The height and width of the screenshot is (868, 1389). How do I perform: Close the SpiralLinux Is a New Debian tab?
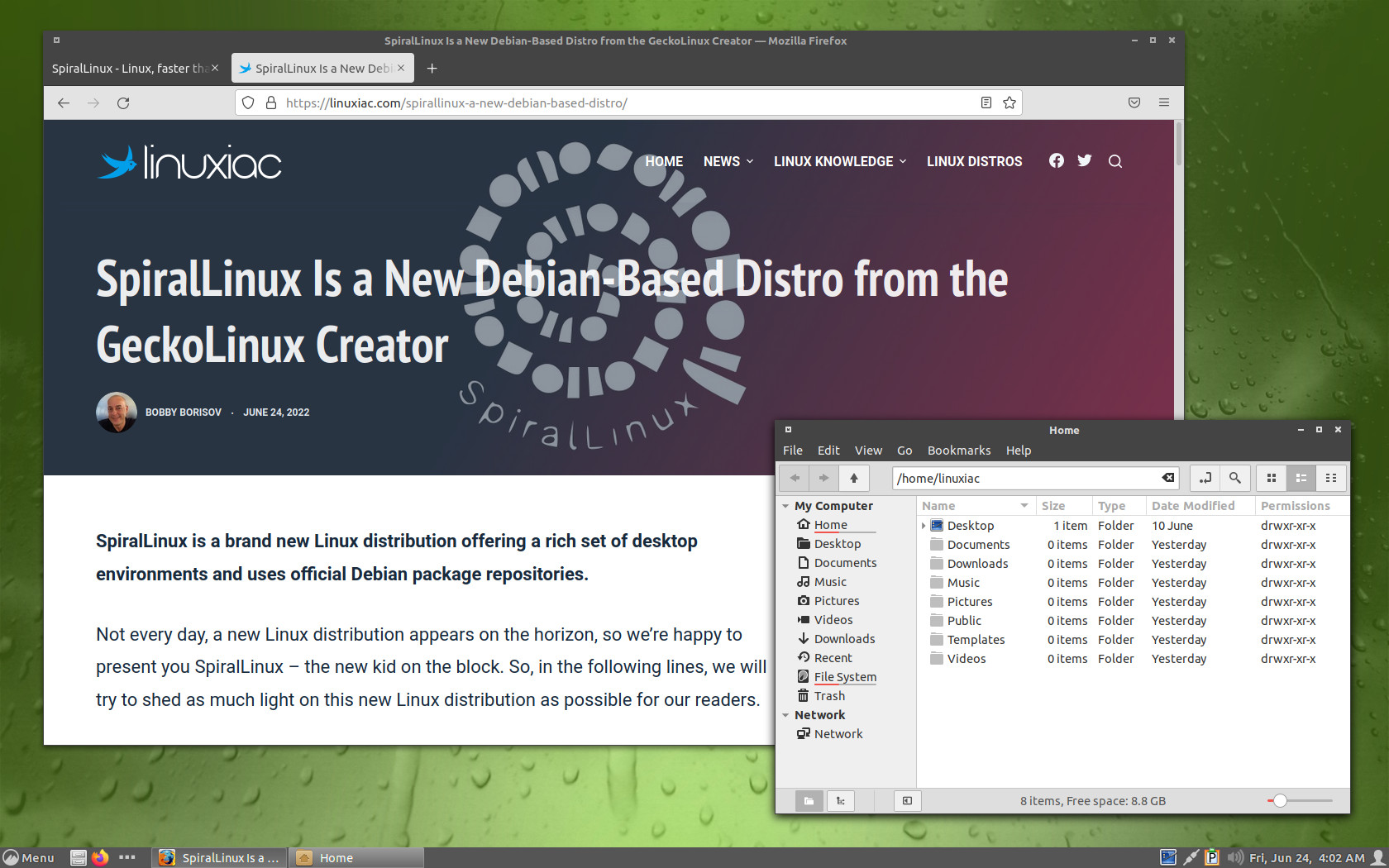pyautogui.click(x=401, y=68)
